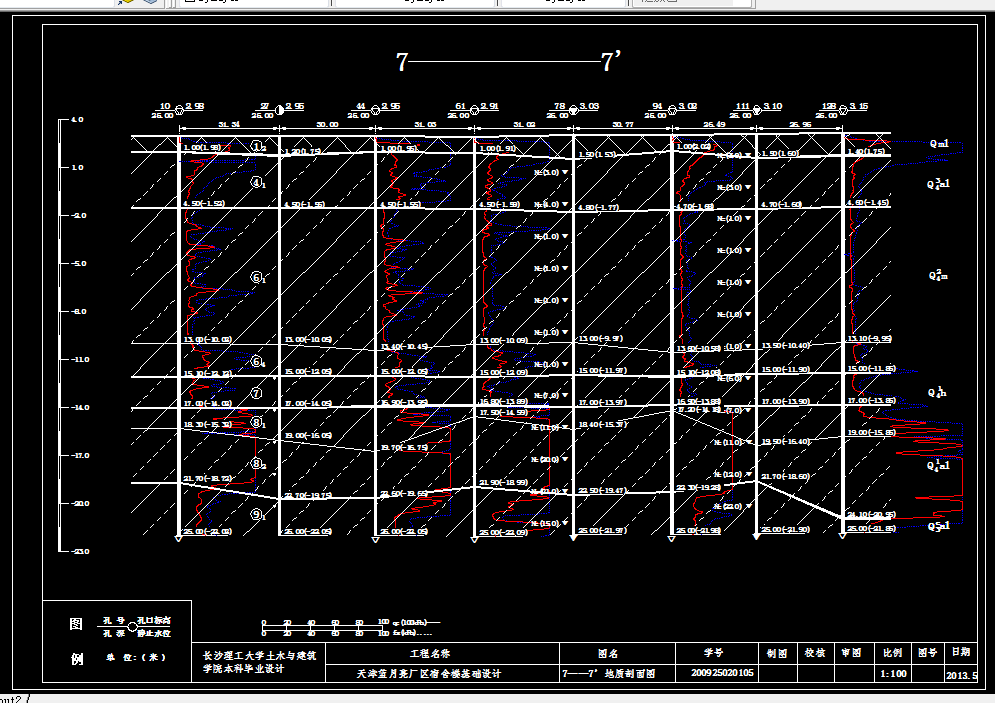Select the 30.00 spacing dimension
Viewport: 995px width, 703px height.
327,124
